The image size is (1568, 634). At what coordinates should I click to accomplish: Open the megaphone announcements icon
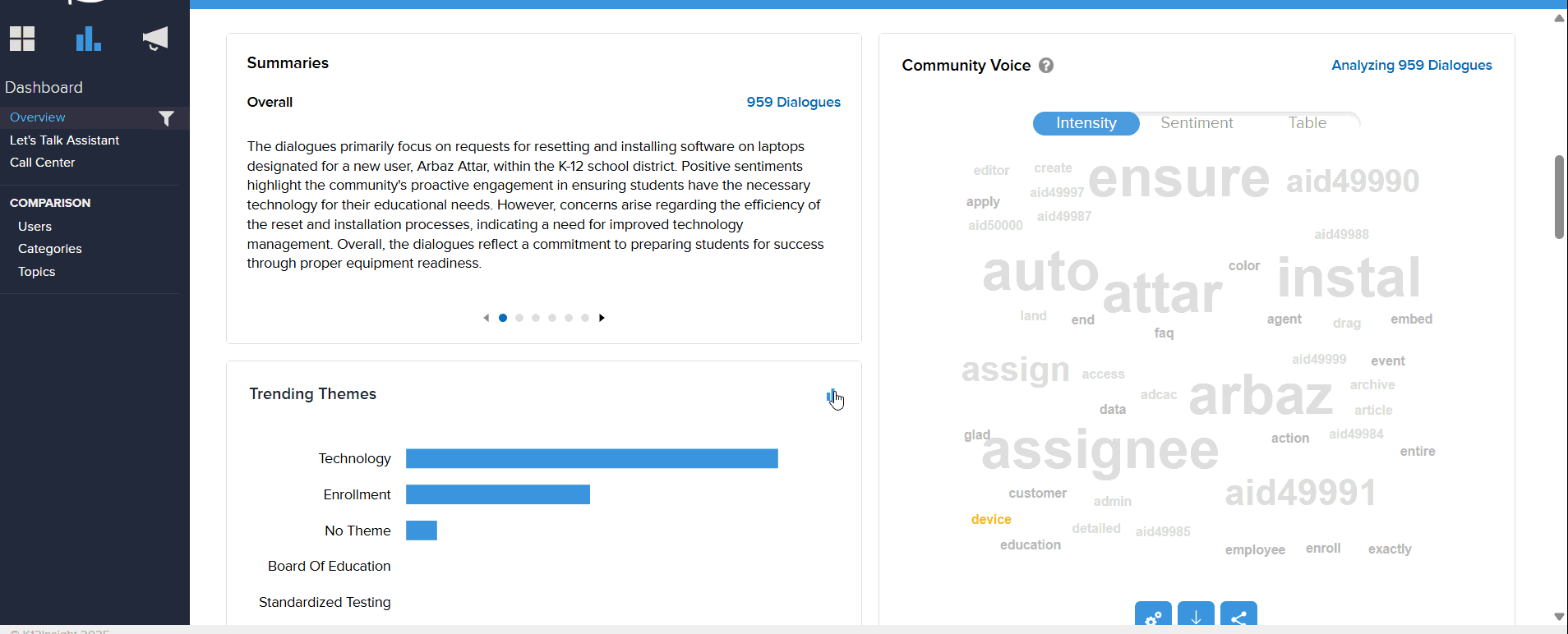tap(154, 39)
